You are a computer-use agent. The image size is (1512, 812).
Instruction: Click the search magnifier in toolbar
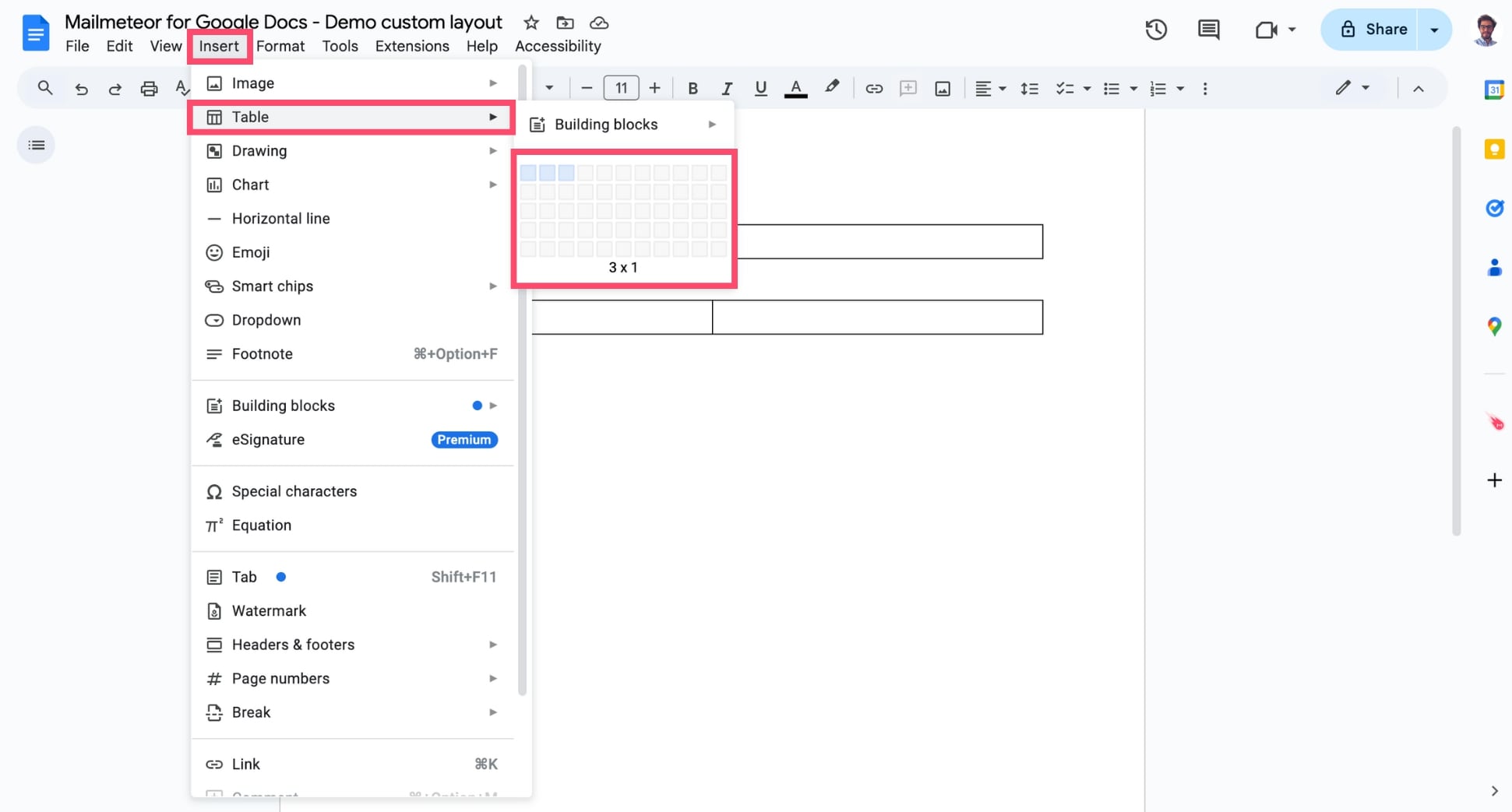click(45, 88)
